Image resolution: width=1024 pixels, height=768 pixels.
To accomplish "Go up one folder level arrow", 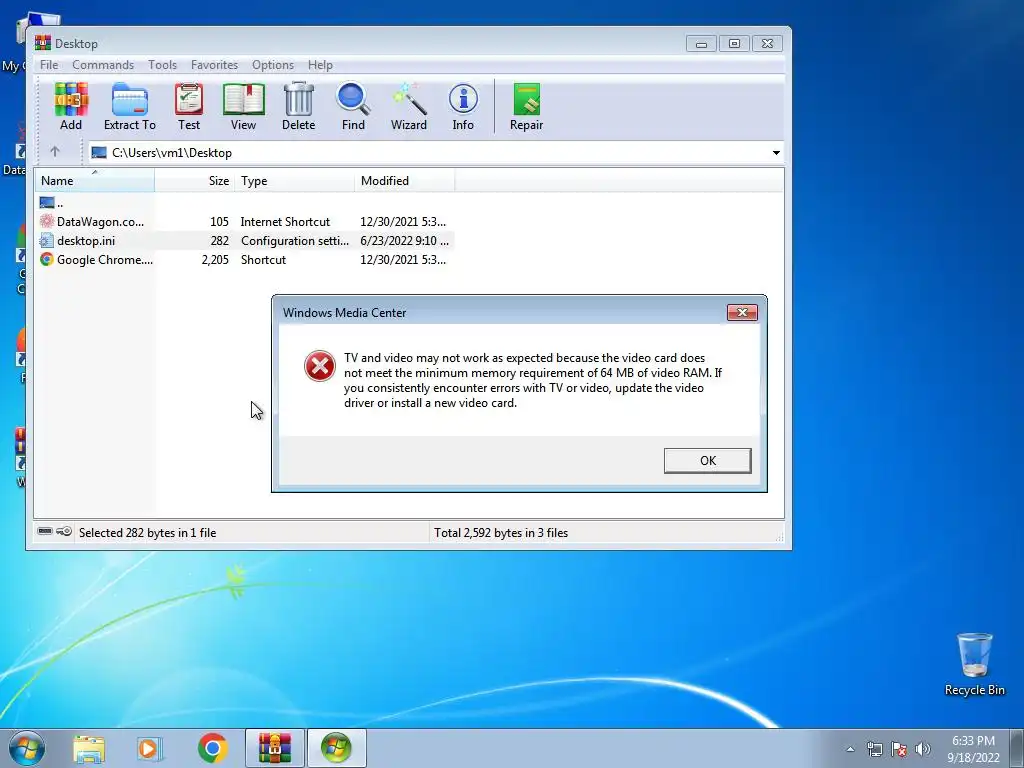I will point(55,152).
